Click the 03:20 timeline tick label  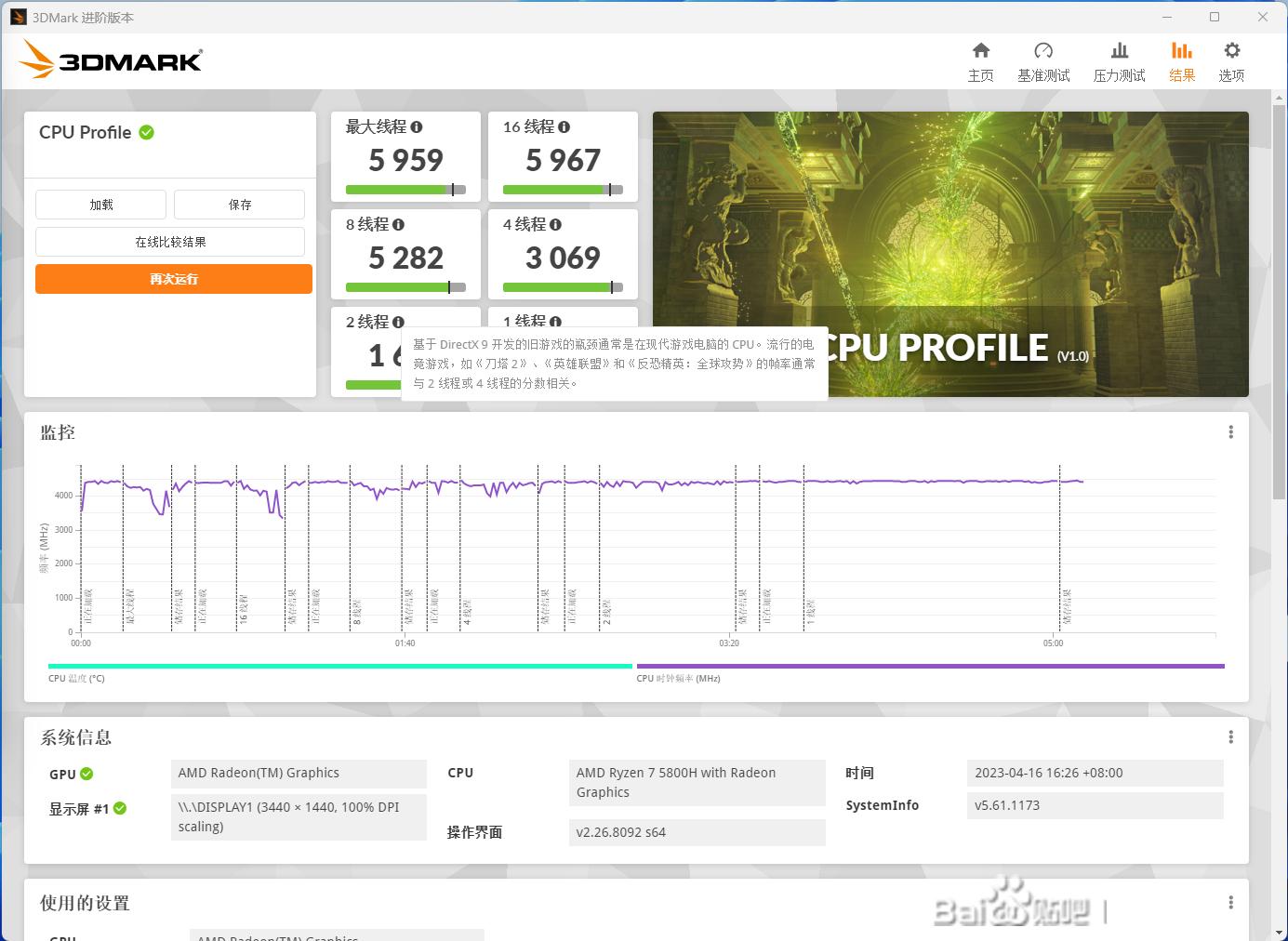coord(729,643)
